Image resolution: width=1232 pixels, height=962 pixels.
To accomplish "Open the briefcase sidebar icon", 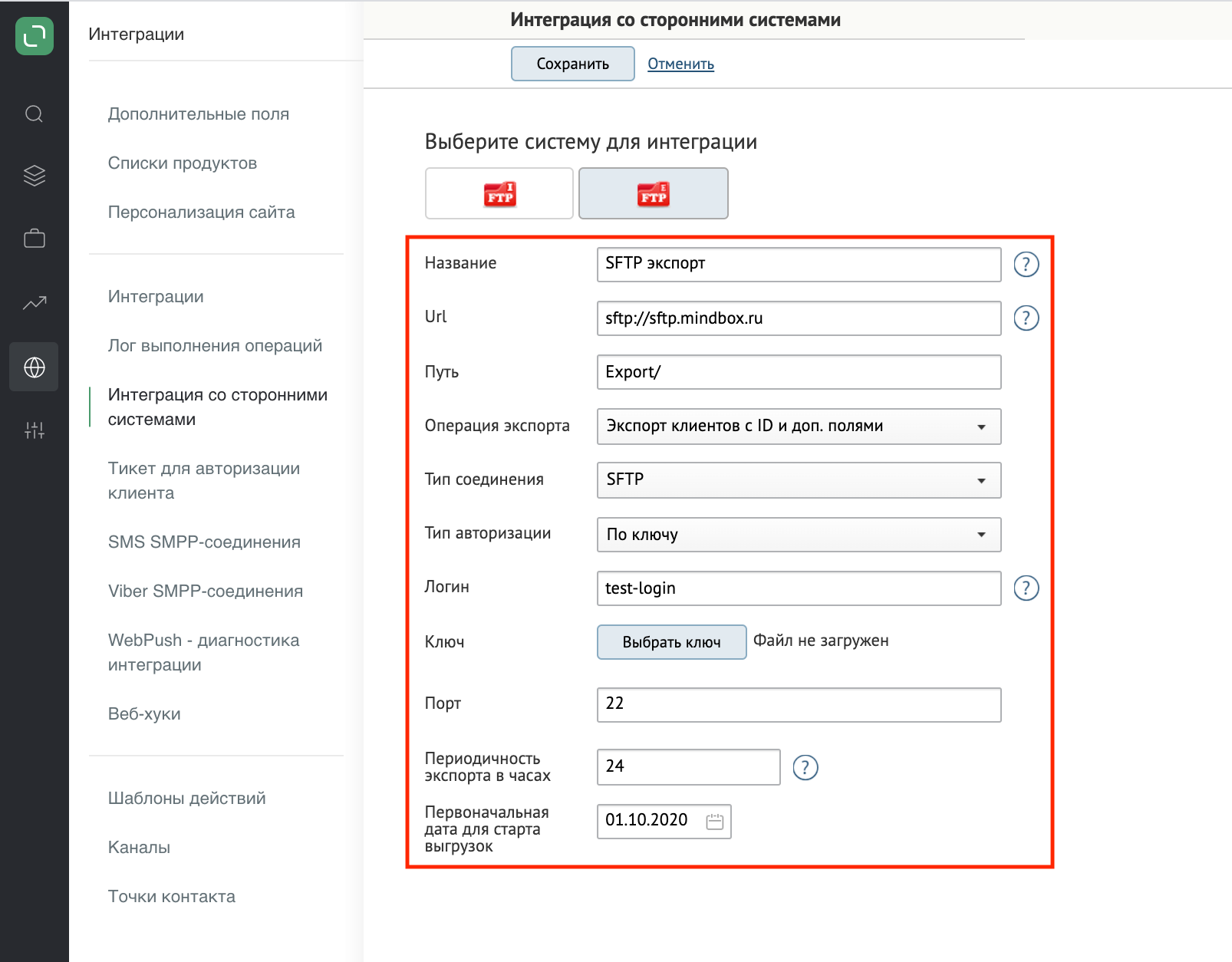I will pyautogui.click(x=34, y=239).
